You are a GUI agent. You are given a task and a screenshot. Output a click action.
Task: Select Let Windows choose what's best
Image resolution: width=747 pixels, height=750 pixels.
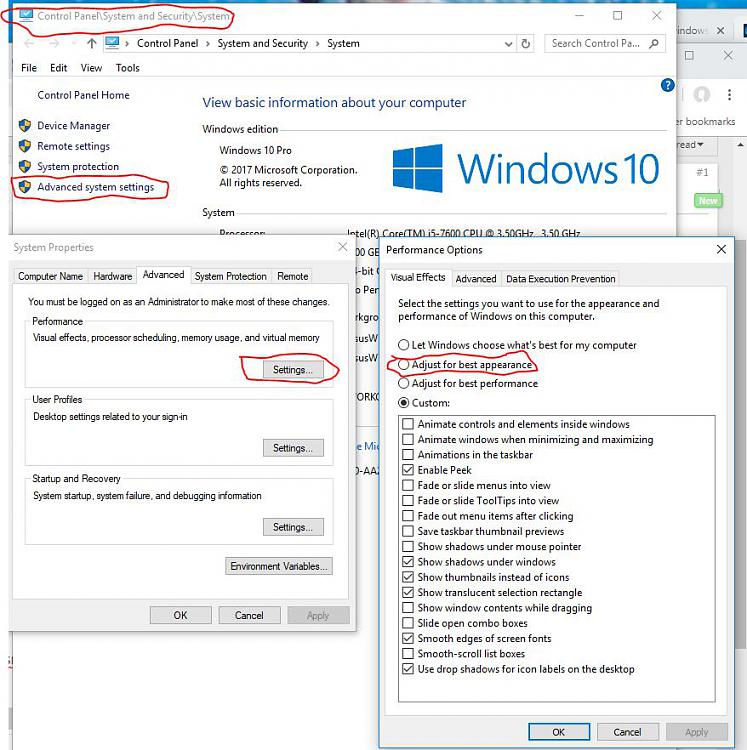coord(404,345)
